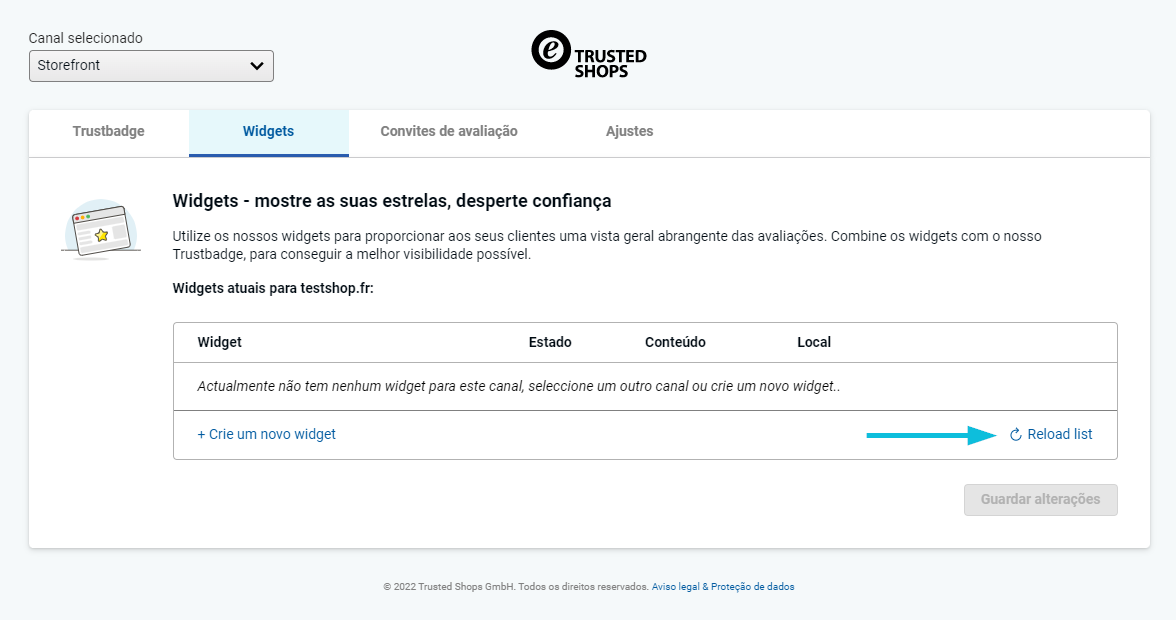The height and width of the screenshot is (620, 1176).
Task: Click the widget browser window star illustration
Action: tap(100, 230)
